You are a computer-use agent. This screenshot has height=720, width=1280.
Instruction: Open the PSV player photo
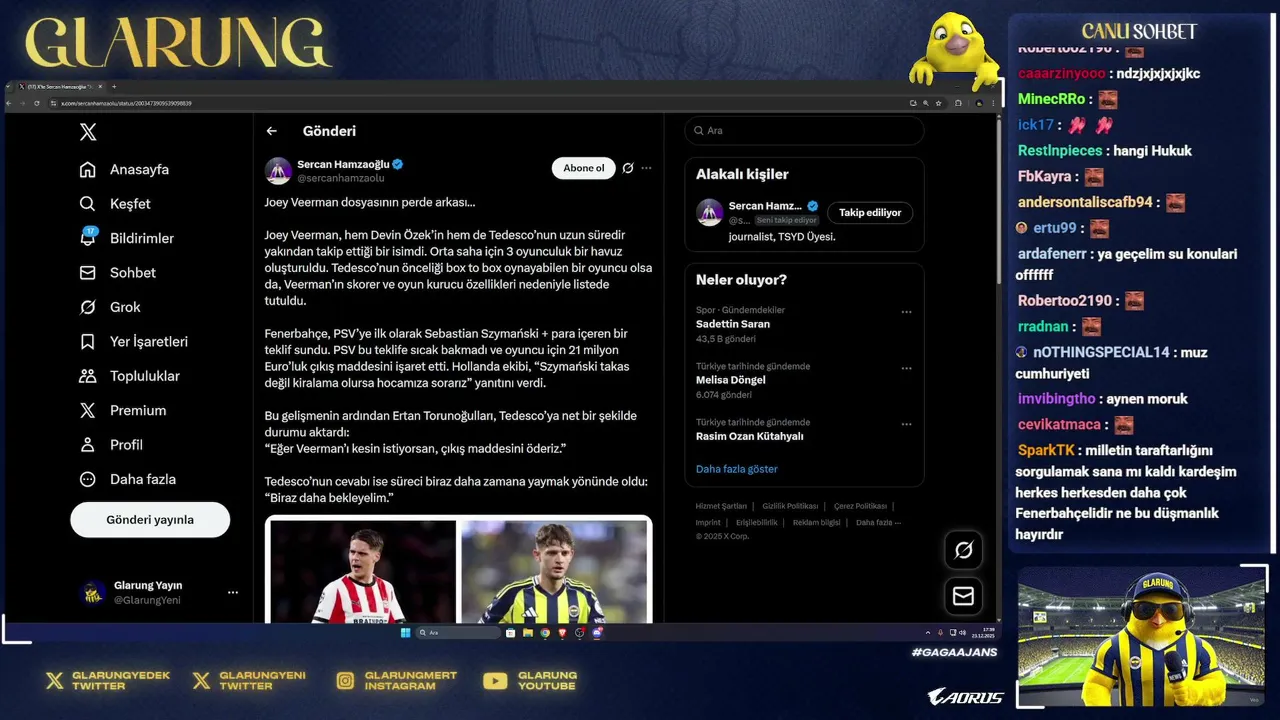point(362,571)
